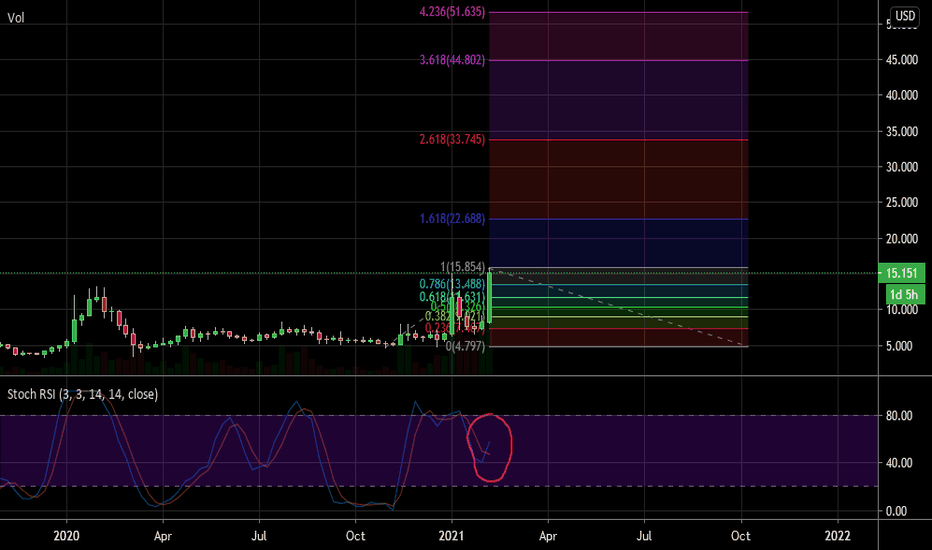Screen dimensions: 932x550
Task: Click the 40.000 price axis label
Action: (x=902, y=95)
